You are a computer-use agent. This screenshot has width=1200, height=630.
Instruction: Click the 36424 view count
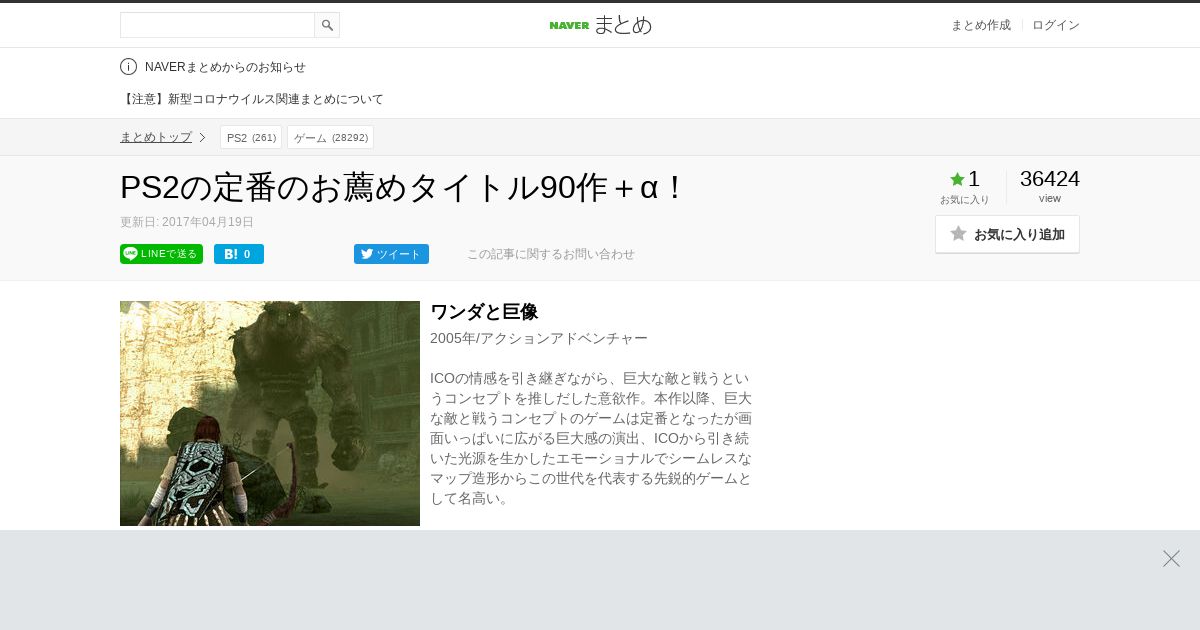pyautogui.click(x=1049, y=179)
